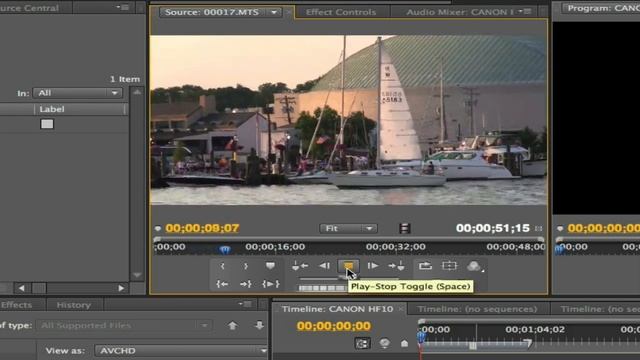This screenshot has height=360, width=640.
Task: Open the Source: 00017.MTS clip dropdown
Action: (274, 13)
